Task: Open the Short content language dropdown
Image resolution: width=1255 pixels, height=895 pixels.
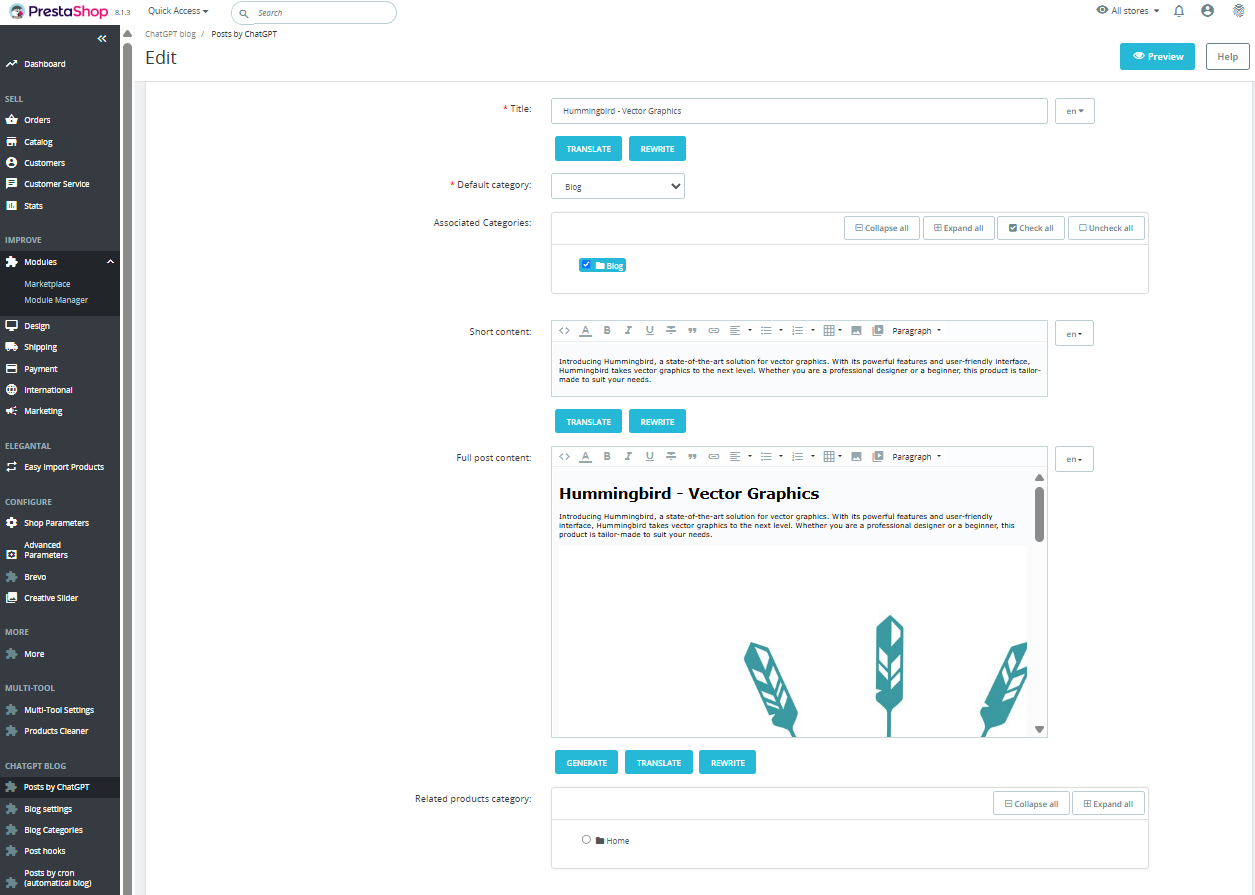Action: [x=1074, y=334]
